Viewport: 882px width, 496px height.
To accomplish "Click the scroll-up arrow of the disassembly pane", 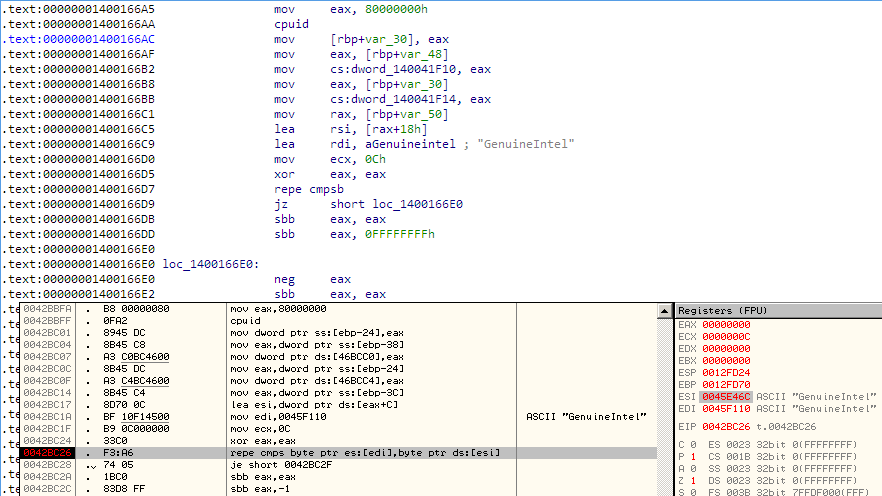I will pyautogui.click(x=664, y=311).
